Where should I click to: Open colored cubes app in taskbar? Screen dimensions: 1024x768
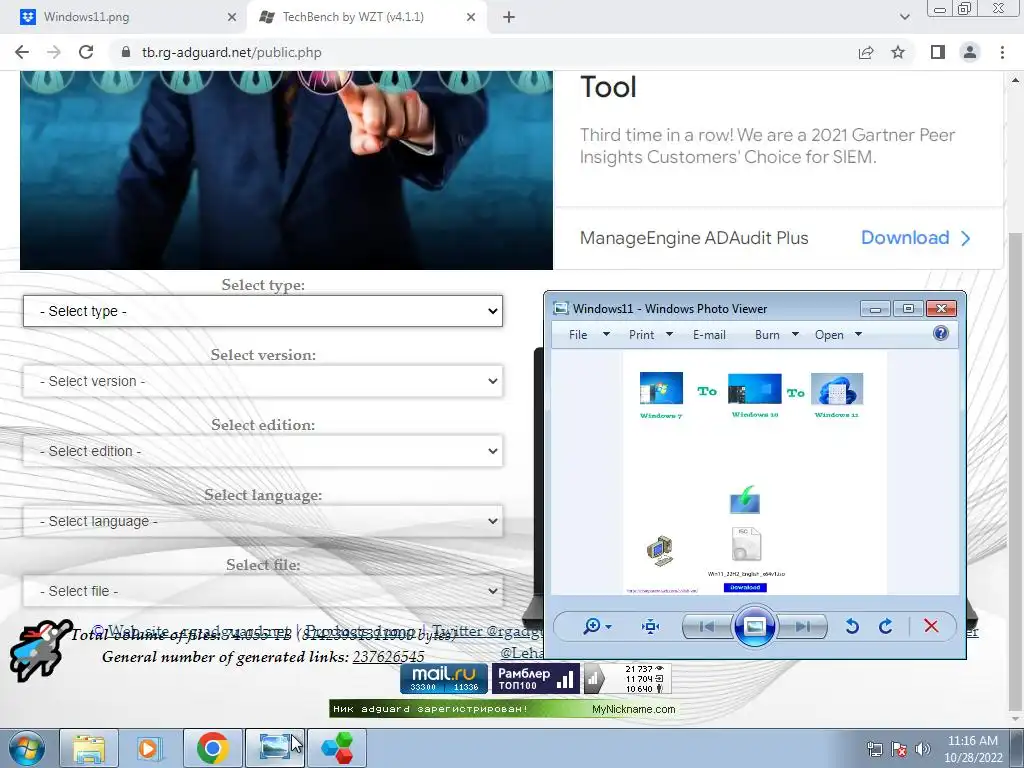337,748
